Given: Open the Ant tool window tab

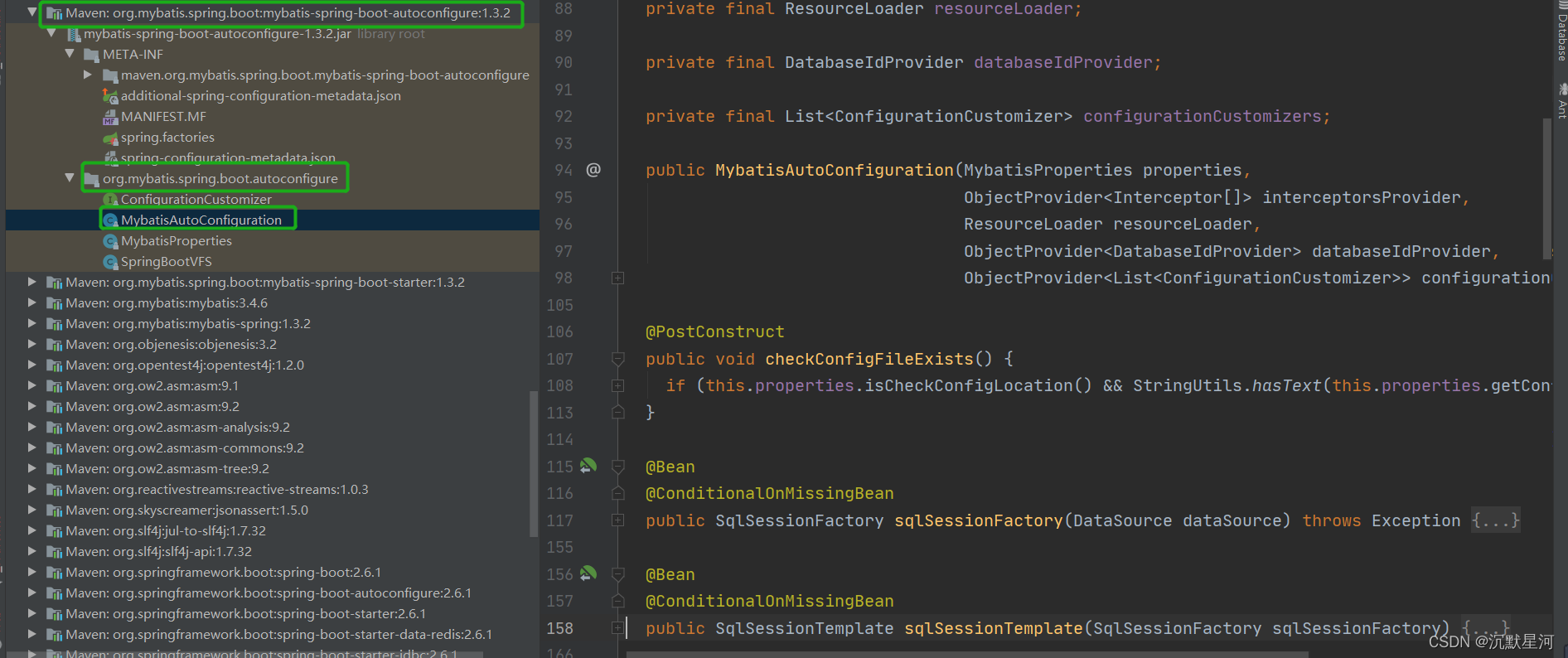Looking at the screenshot, I should pos(1561,100).
